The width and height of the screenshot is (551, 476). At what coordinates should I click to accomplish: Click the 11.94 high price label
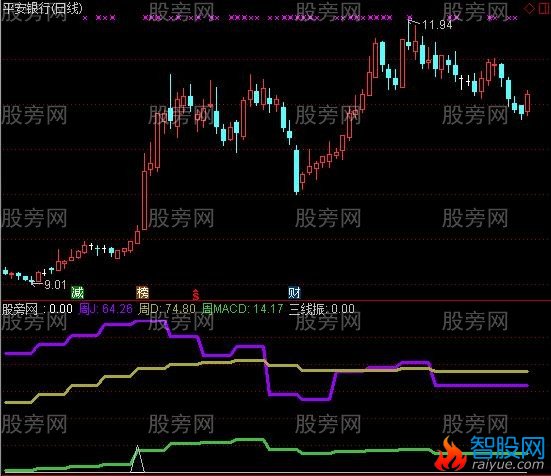pyautogui.click(x=437, y=25)
